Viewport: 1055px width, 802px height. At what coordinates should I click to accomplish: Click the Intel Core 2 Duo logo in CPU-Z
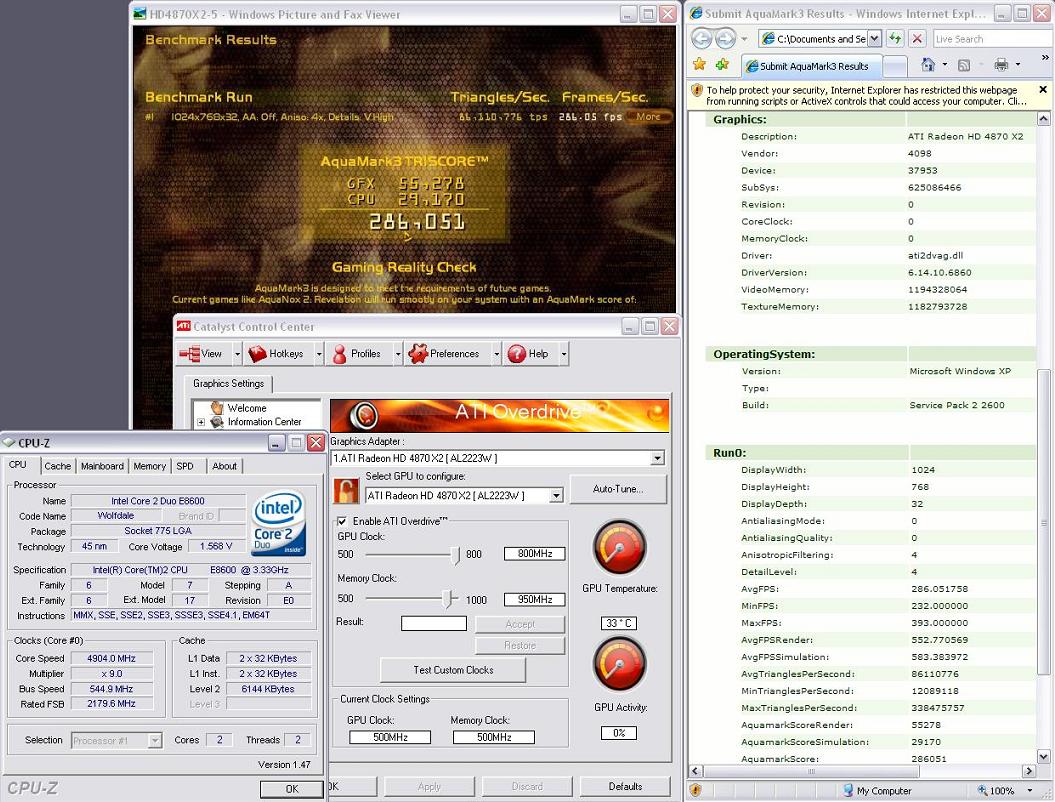(x=279, y=523)
